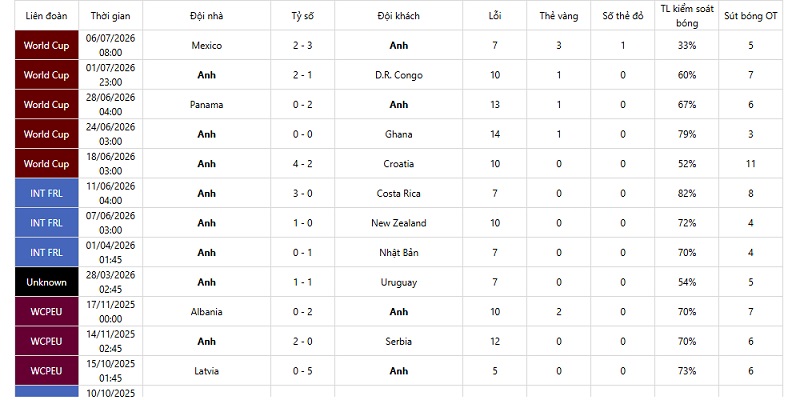This screenshot has width=800, height=400.
Task: Click the Ghana away team name
Action: click(x=398, y=134)
